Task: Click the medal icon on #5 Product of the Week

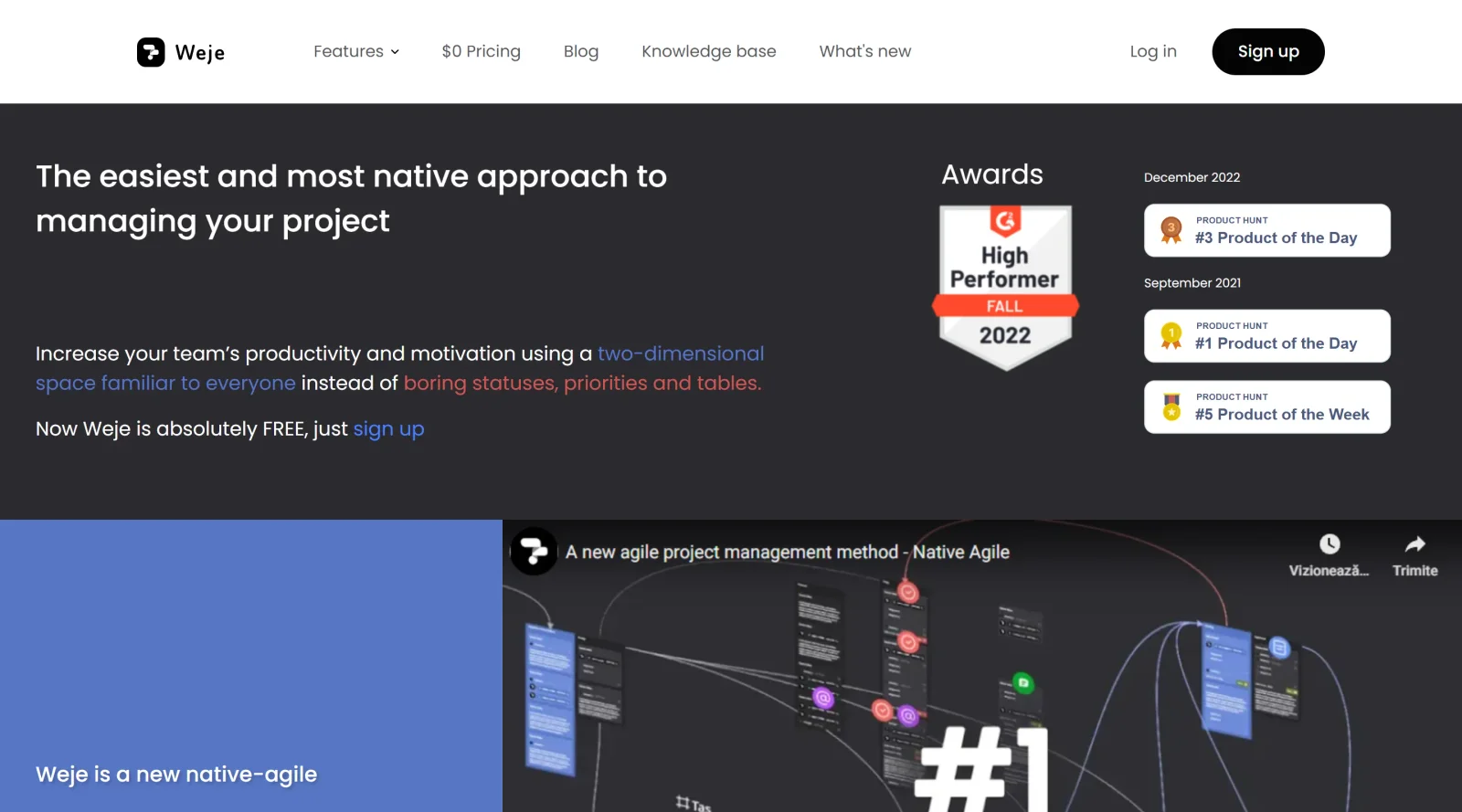Action: [x=1171, y=406]
